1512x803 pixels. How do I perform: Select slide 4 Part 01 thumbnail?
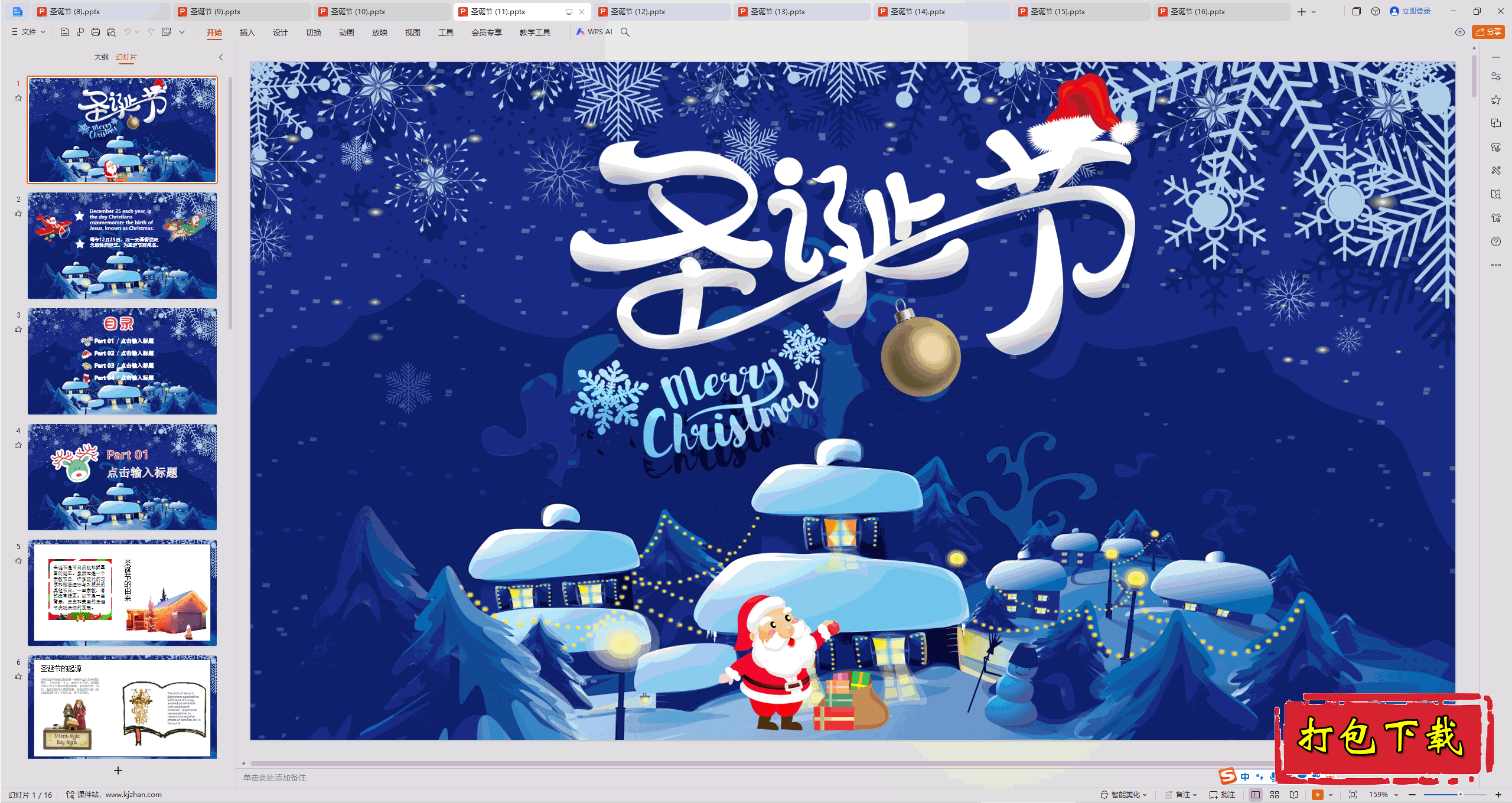coord(122,477)
